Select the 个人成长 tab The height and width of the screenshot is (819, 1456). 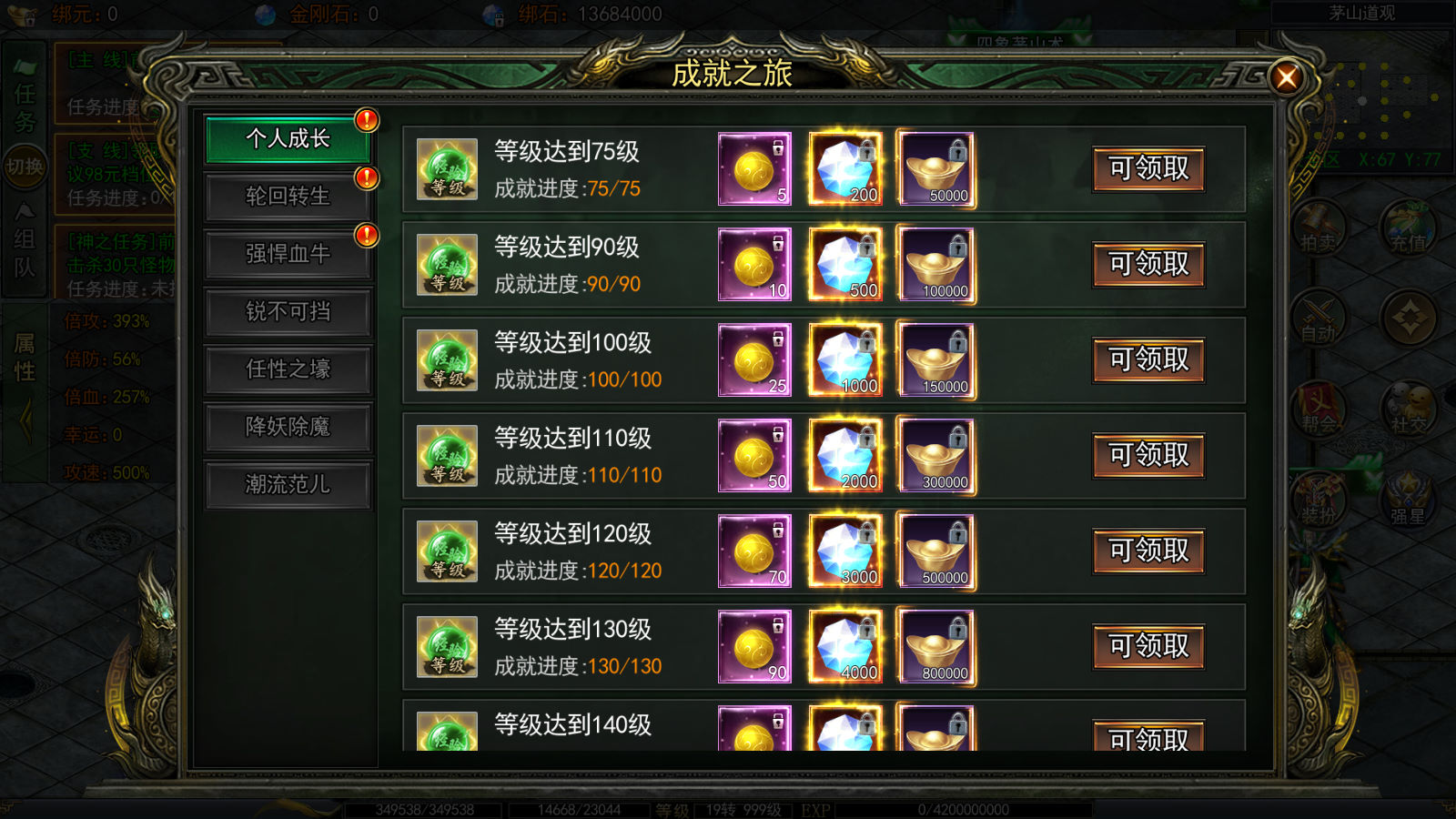288,139
